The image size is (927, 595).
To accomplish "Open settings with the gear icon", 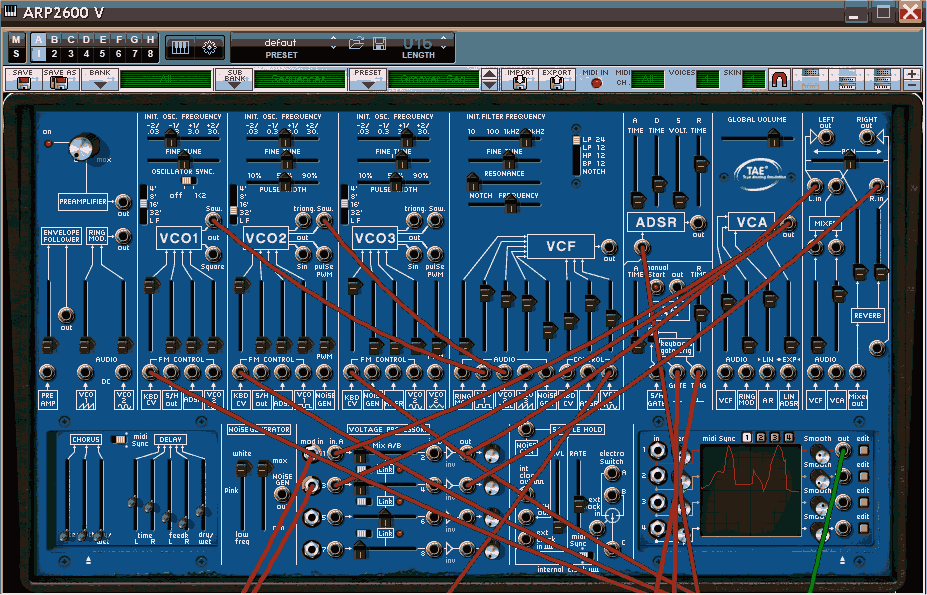I will (x=209, y=48).
